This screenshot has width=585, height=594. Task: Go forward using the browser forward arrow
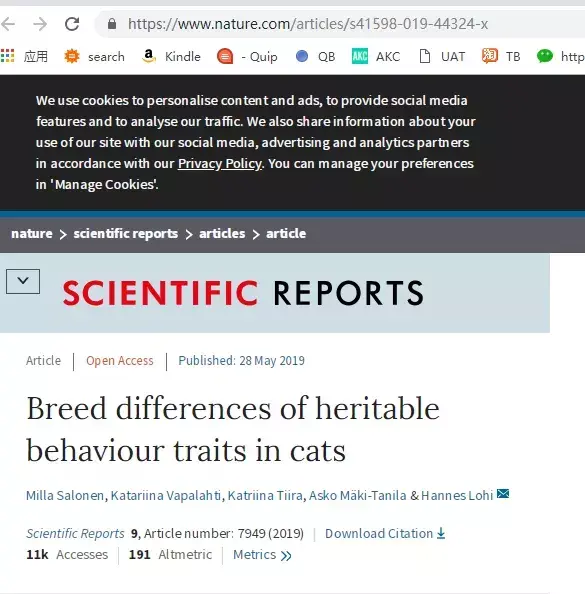(x=40, y=24)
